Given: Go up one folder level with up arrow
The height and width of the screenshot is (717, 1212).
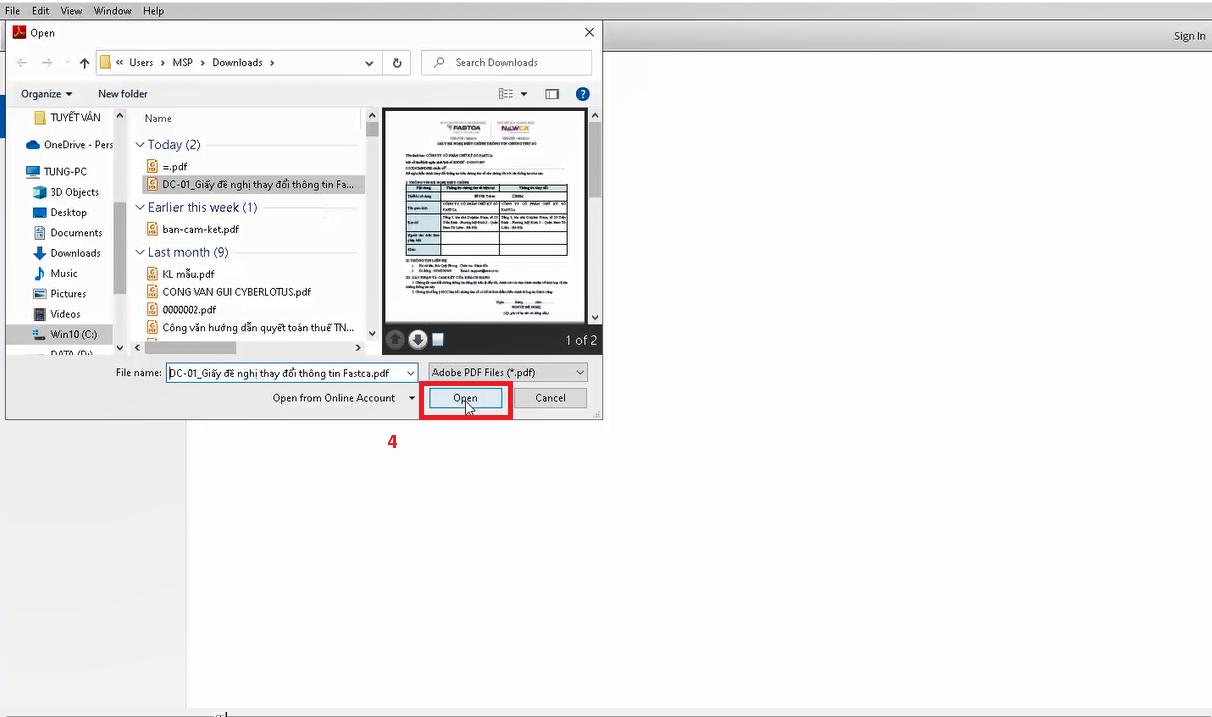Looking at the screenshot, I should 84,63.
